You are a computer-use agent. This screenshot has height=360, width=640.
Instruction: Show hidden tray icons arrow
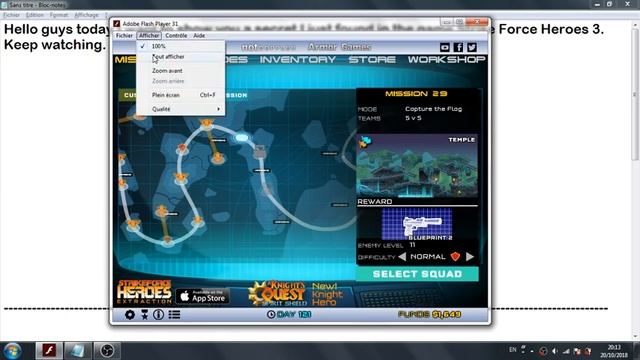(532, 351)
